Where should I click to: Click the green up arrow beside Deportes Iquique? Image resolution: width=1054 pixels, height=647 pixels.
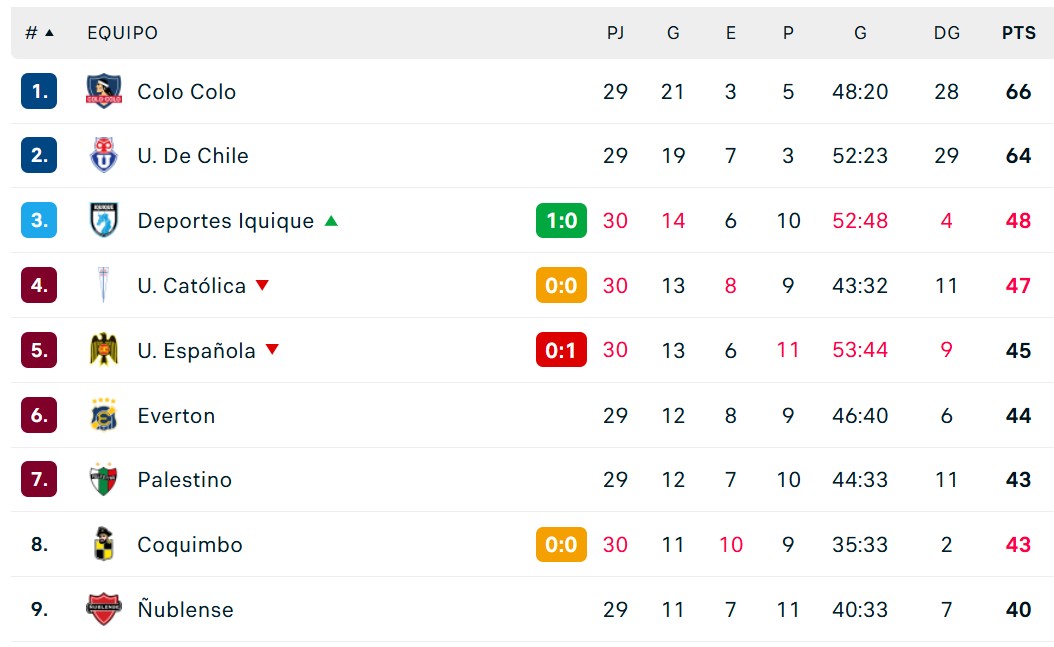(331, 220)
